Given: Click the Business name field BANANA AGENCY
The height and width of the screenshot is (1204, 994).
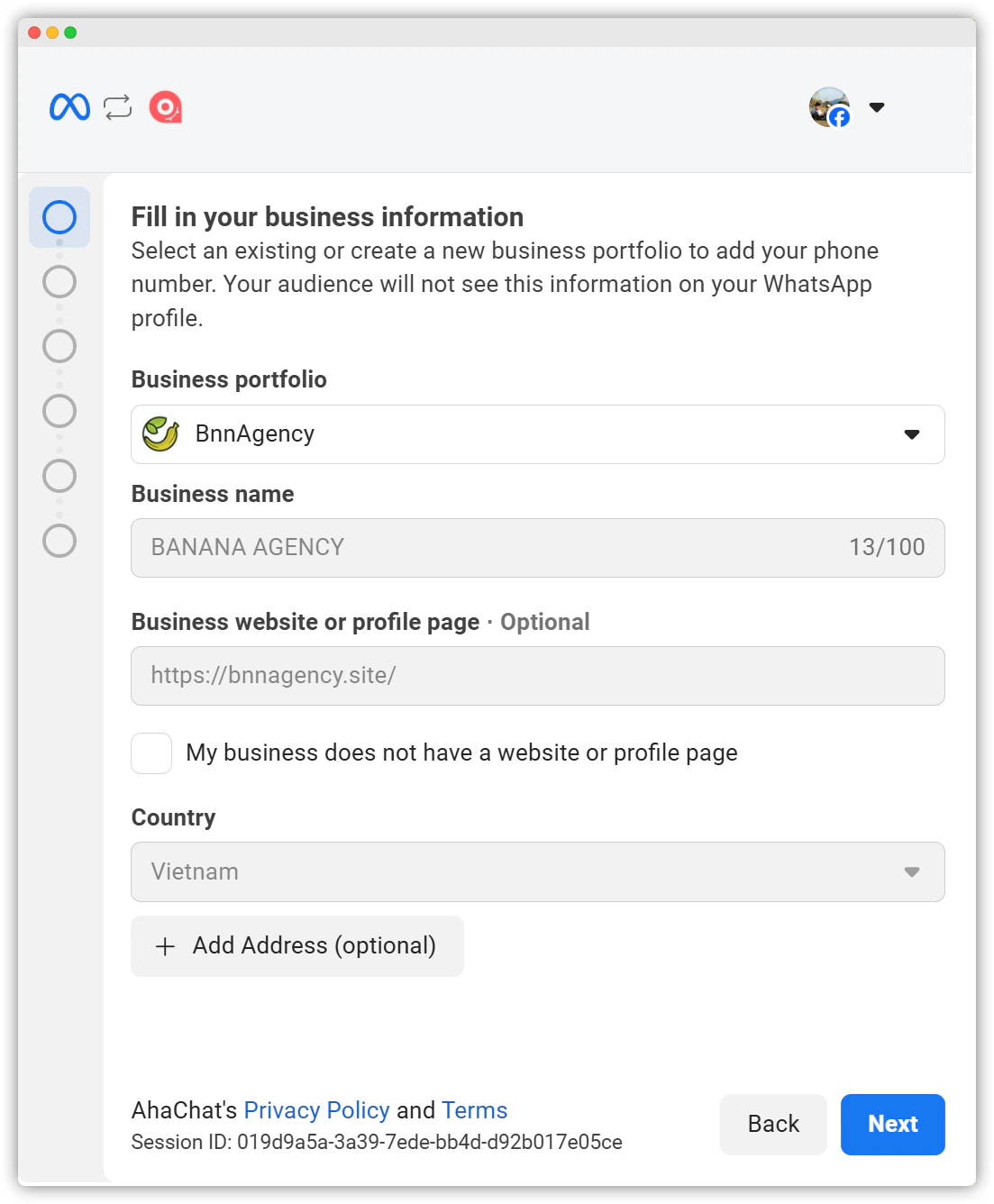Looking at the screenshot, I should (x=538, y=548).
